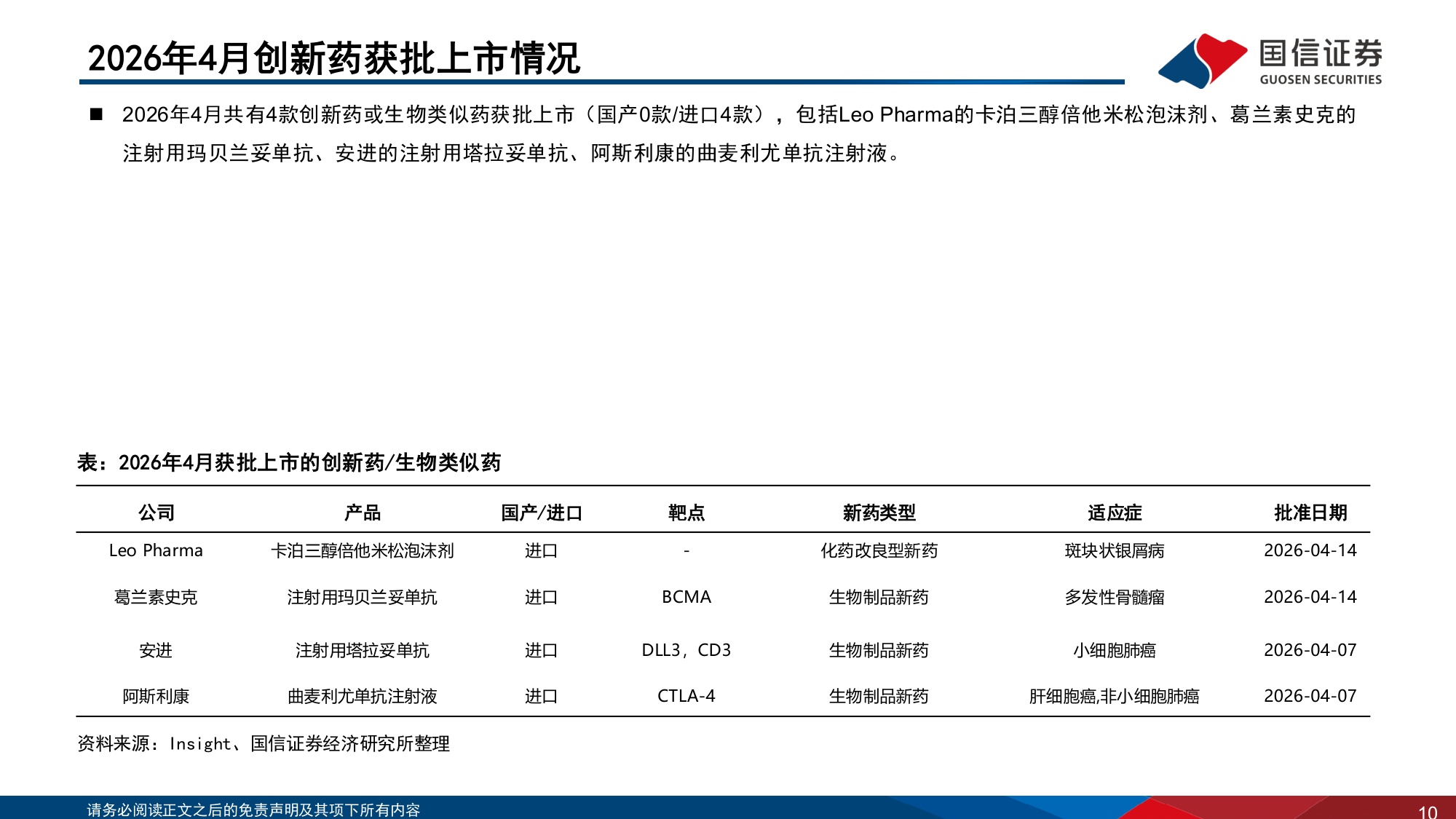This screenshot has height=819, width=1456.
Task: Click the 公司 column header
Action: coord(157,513)
